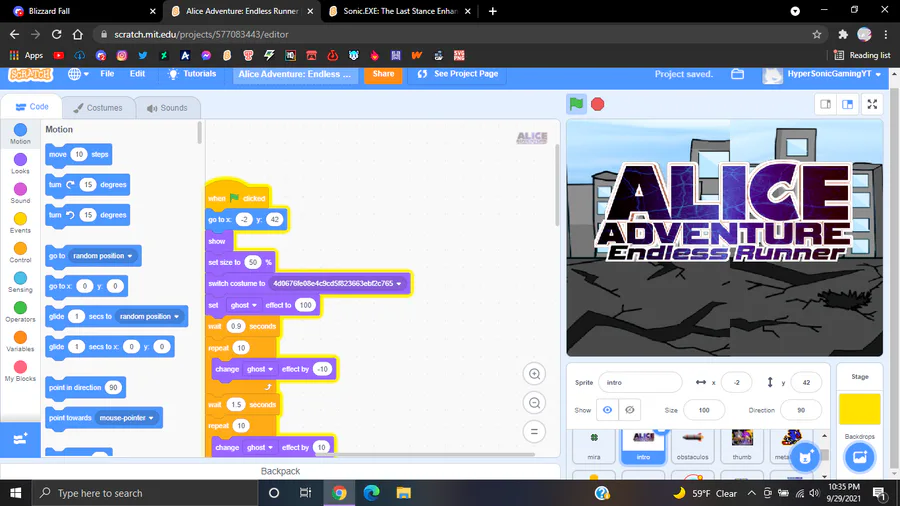Switch to the Sounds tab
This screenshot has width=900, height=506.
(167, 108)
